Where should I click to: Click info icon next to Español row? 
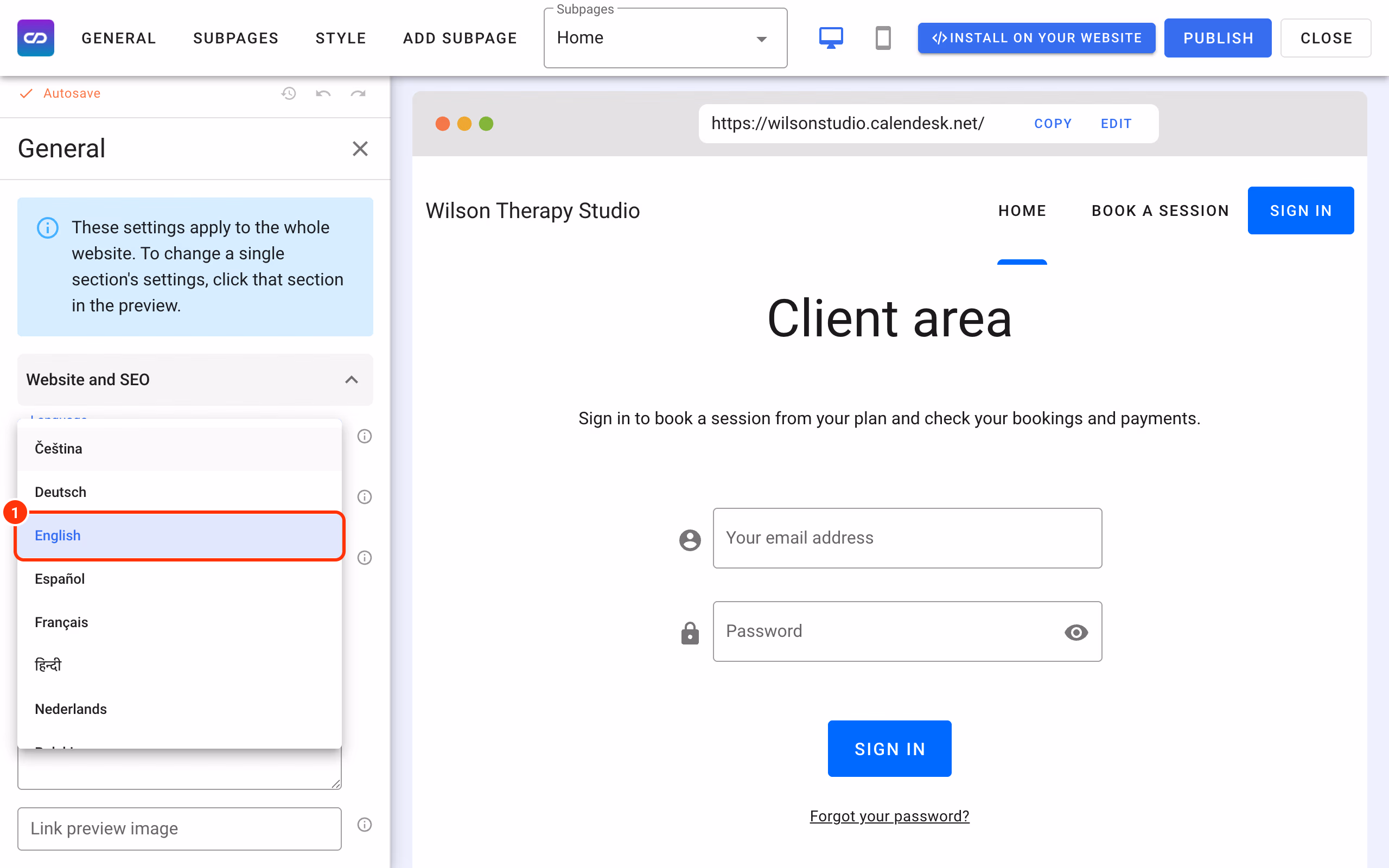(x=365, y=558)
